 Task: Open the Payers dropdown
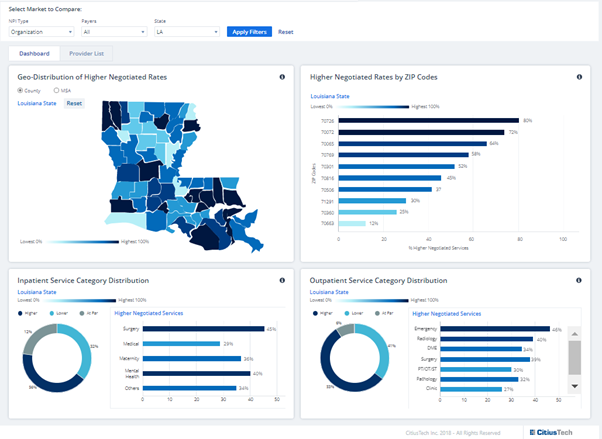coord(114,32)
